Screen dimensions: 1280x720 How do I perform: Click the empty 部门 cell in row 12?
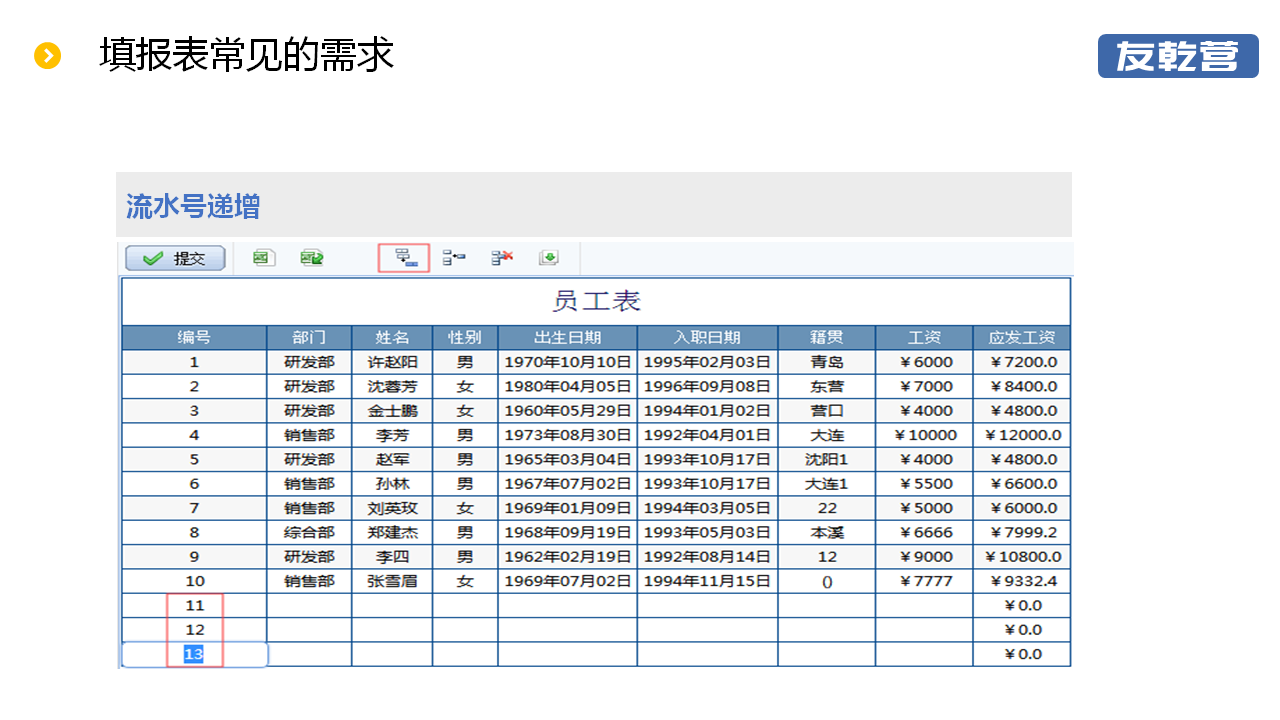[309, 630]
